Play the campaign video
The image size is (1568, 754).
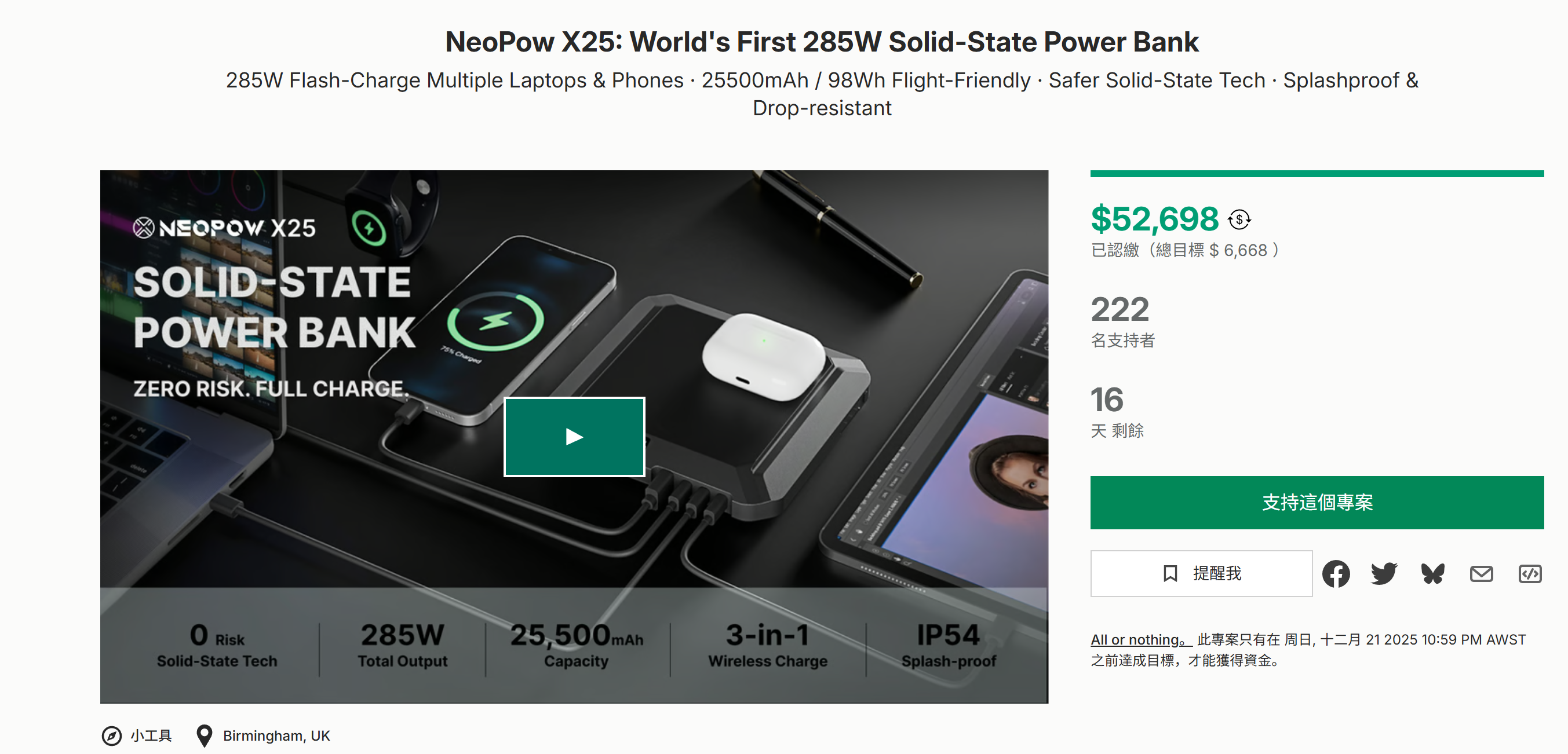click(574, 436)
